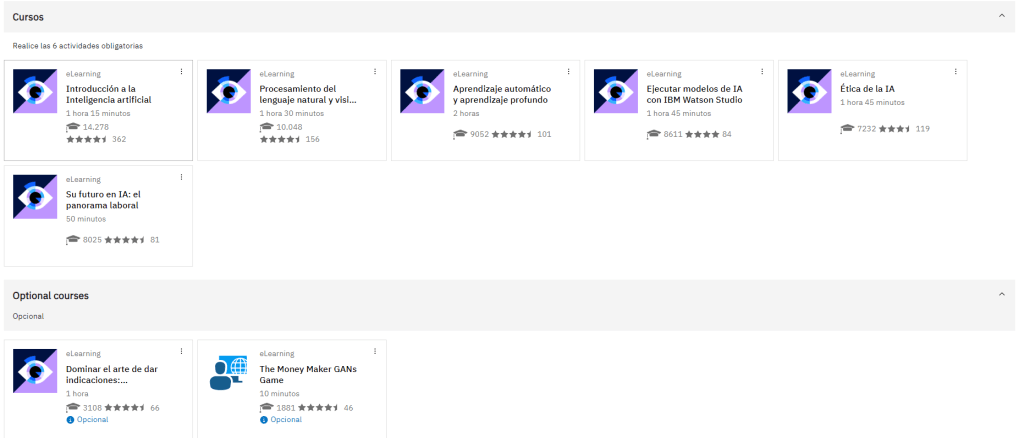Click The Money Maker GANs Game thumbnail
The image size is (1024, 438).
pos(228,371)
